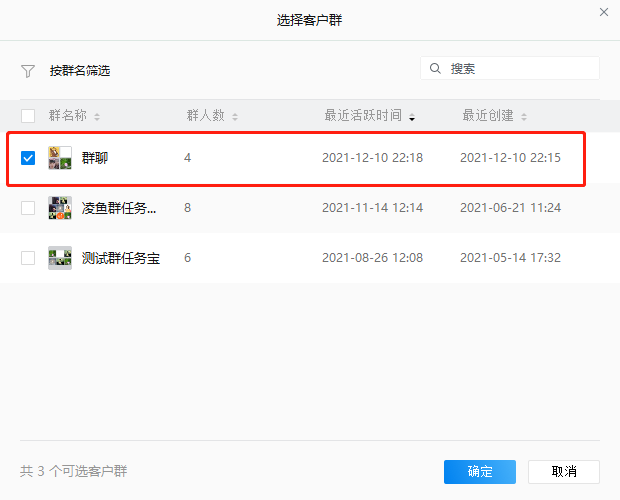Select the 凌鱼群任务 group name
620x500 pixels.
tap(119, 208)
